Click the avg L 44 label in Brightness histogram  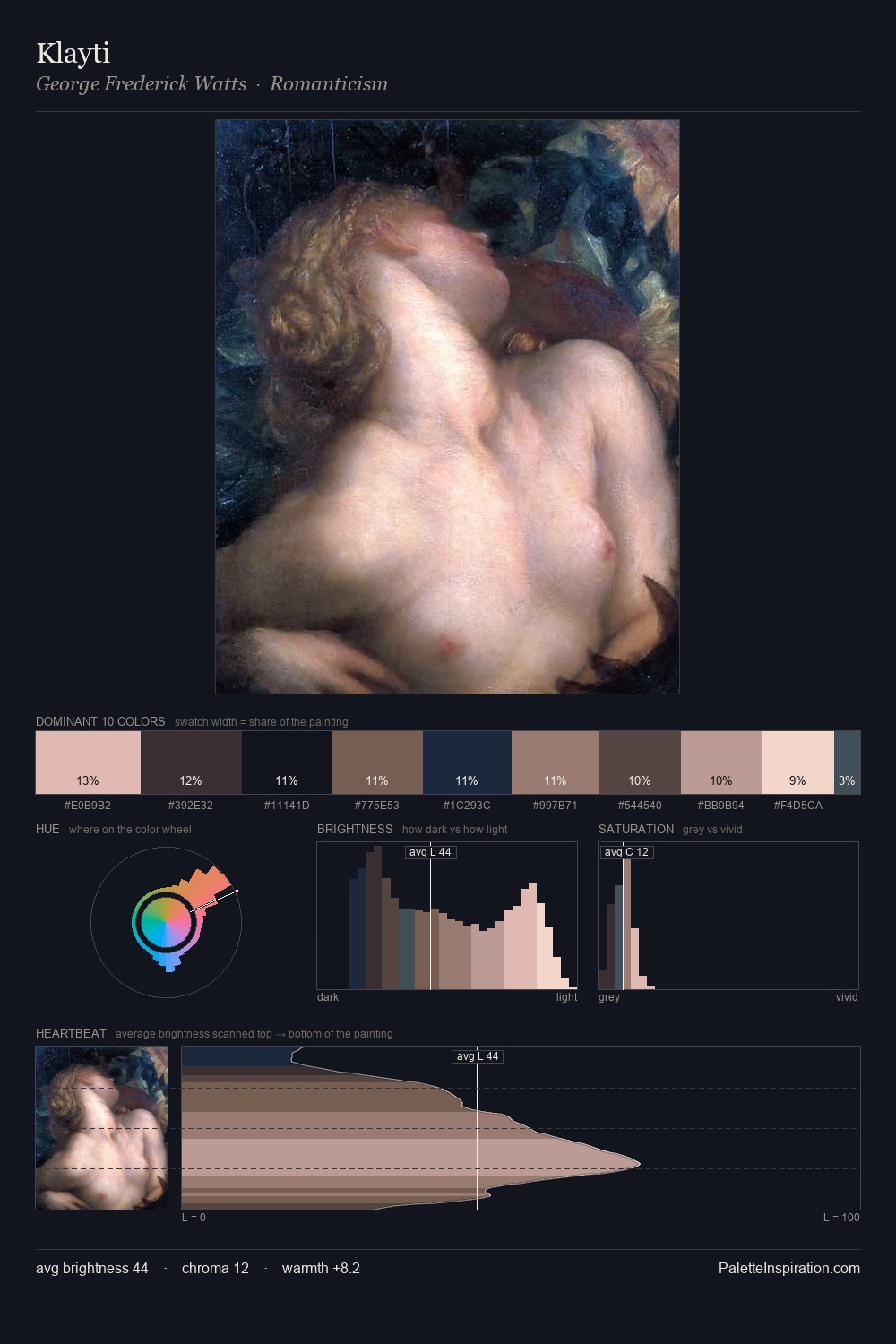430,852
